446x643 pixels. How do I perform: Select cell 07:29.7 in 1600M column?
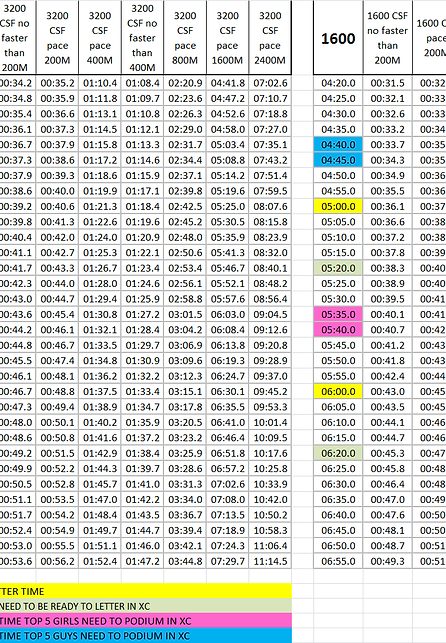pyautogui.click(x=228, y=561)
